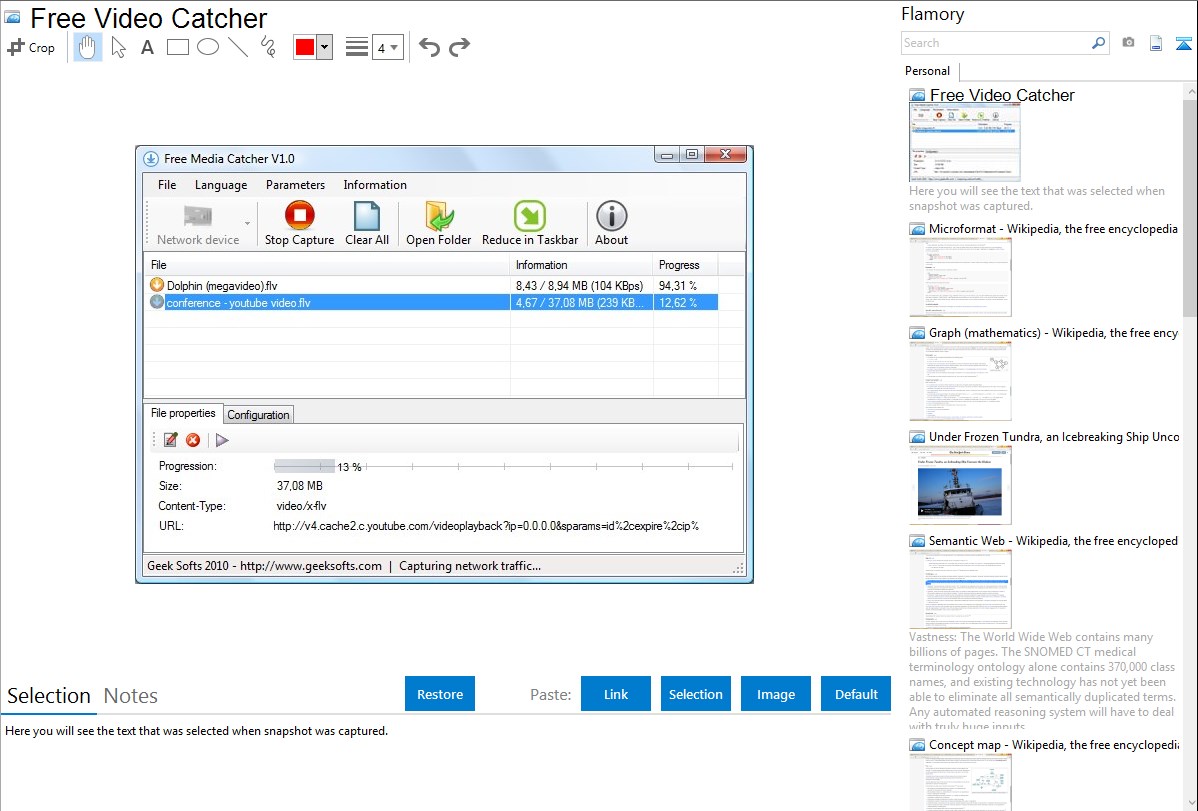Select the conference - youtube video.flv row
The image size is (1198, 811).
coord(432,303)
